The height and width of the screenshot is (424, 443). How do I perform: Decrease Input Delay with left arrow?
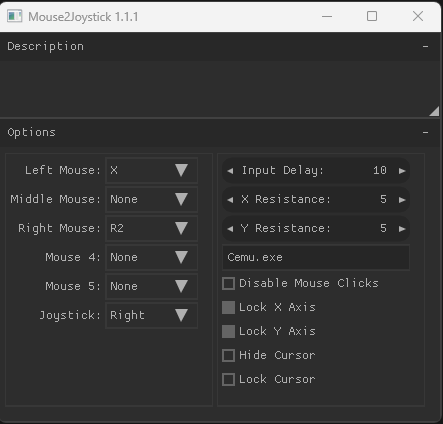(x=230, y=171)
